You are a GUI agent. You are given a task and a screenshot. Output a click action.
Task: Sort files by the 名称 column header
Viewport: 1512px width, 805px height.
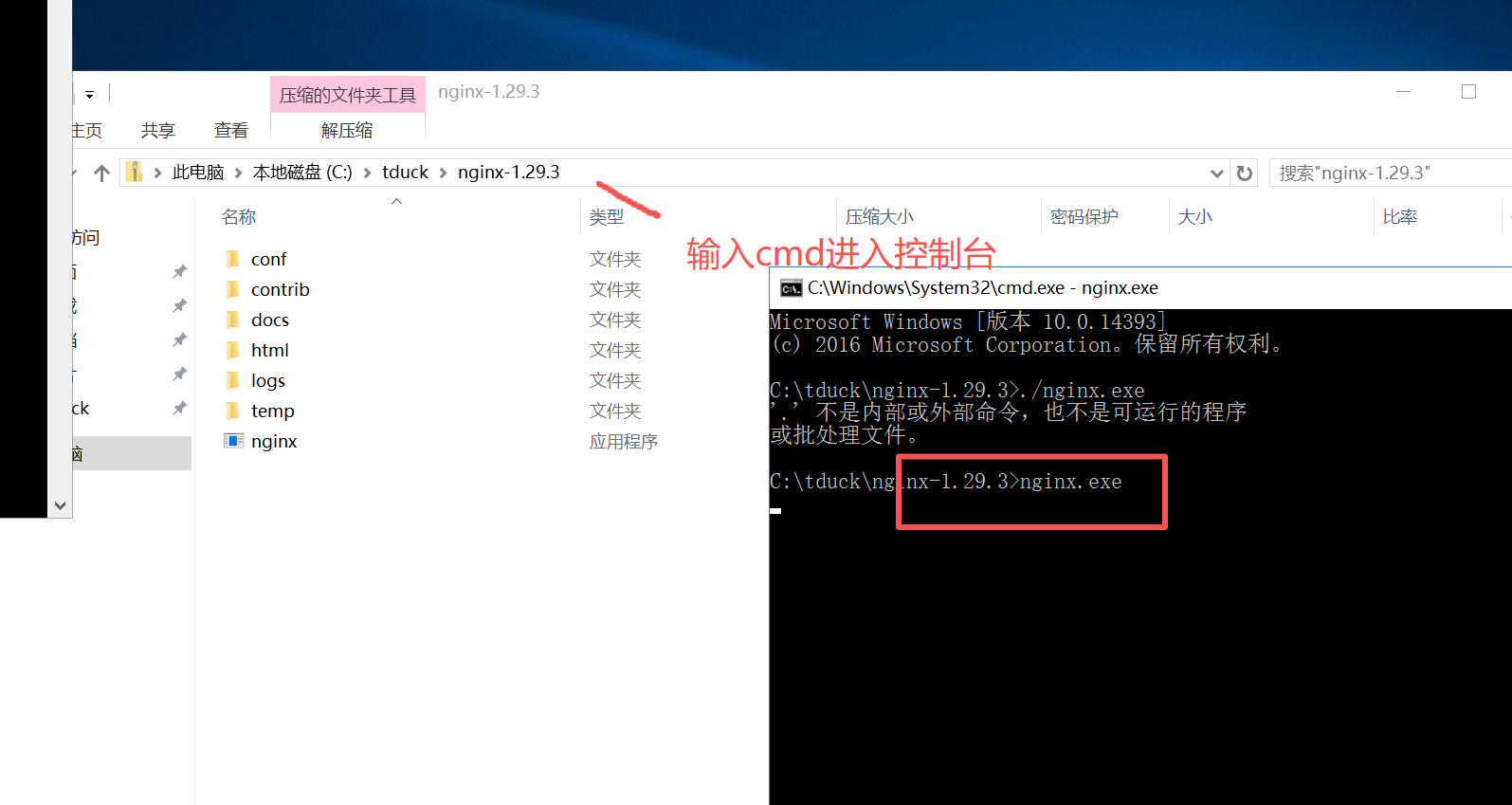[x=239, y=217]
